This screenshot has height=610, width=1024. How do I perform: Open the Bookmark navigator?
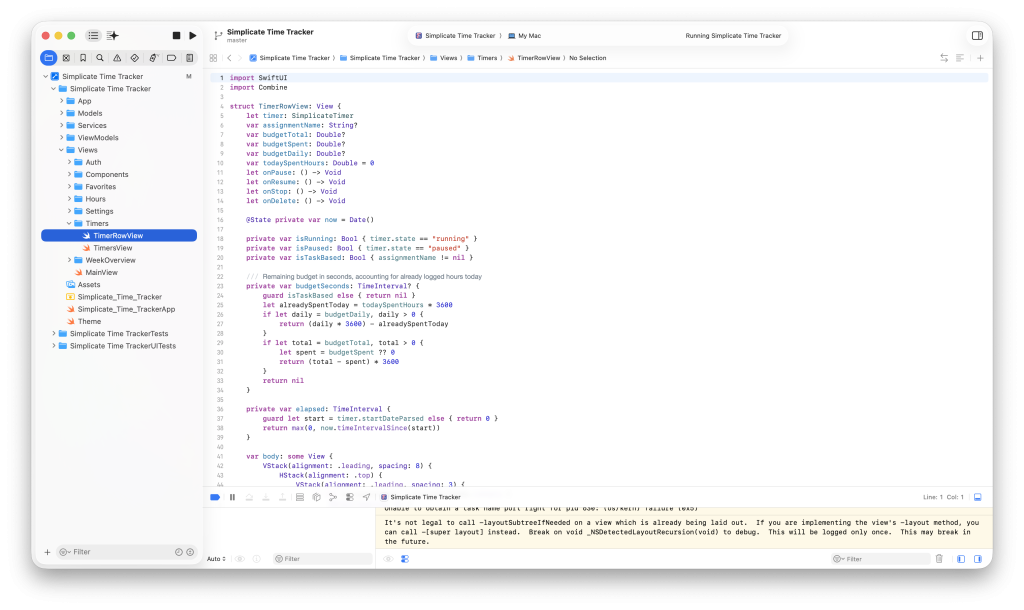click(x=83, y=57)
